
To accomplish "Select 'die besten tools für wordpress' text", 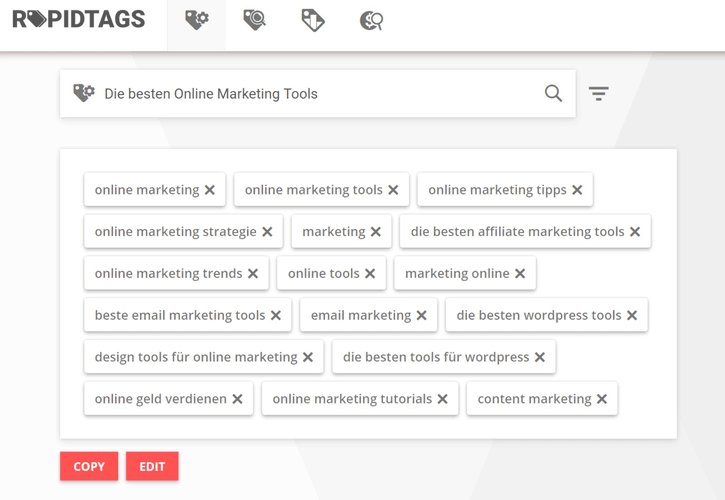I will [436, 357].
